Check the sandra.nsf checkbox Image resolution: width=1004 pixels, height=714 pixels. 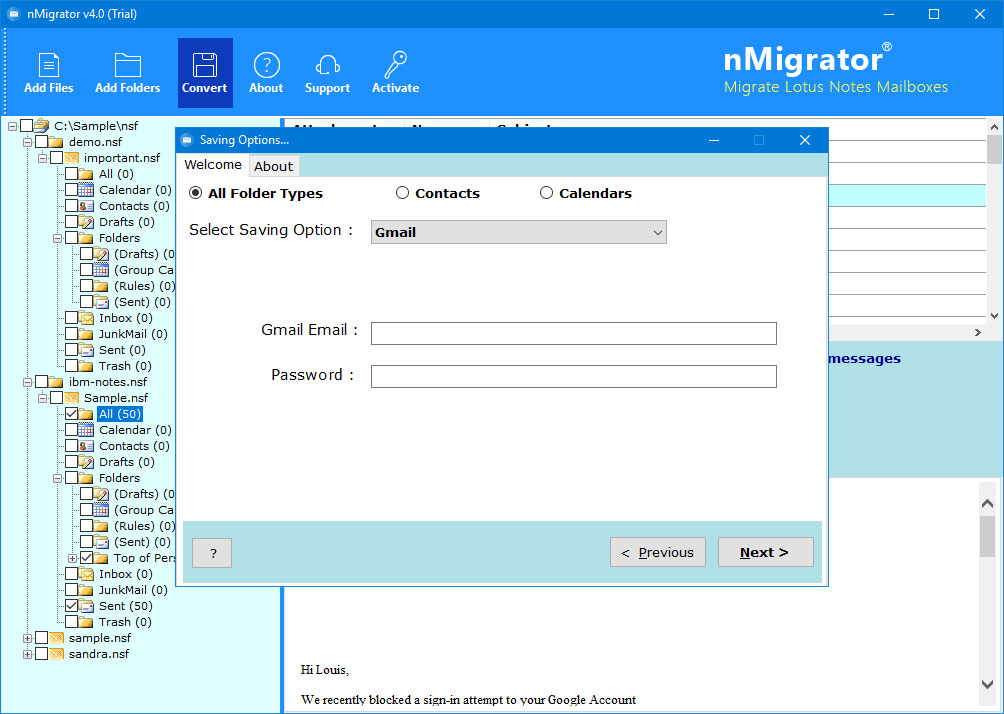(41, 654)
